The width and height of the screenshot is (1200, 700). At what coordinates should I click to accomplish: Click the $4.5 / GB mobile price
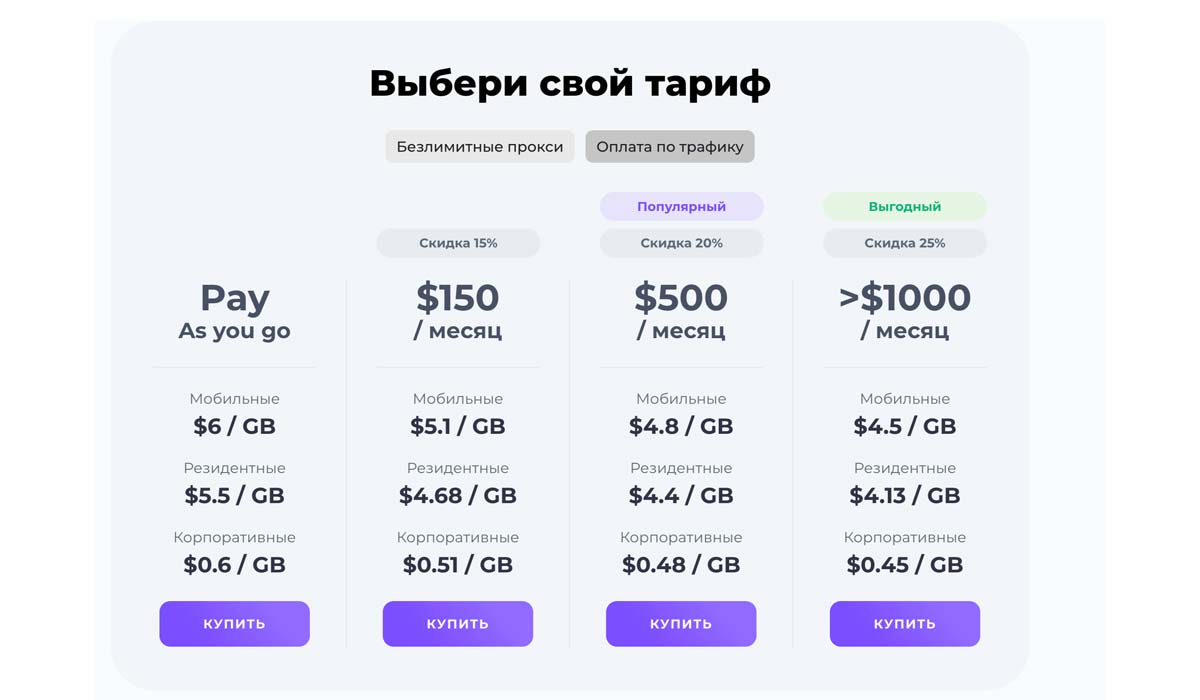pos(905,426)
